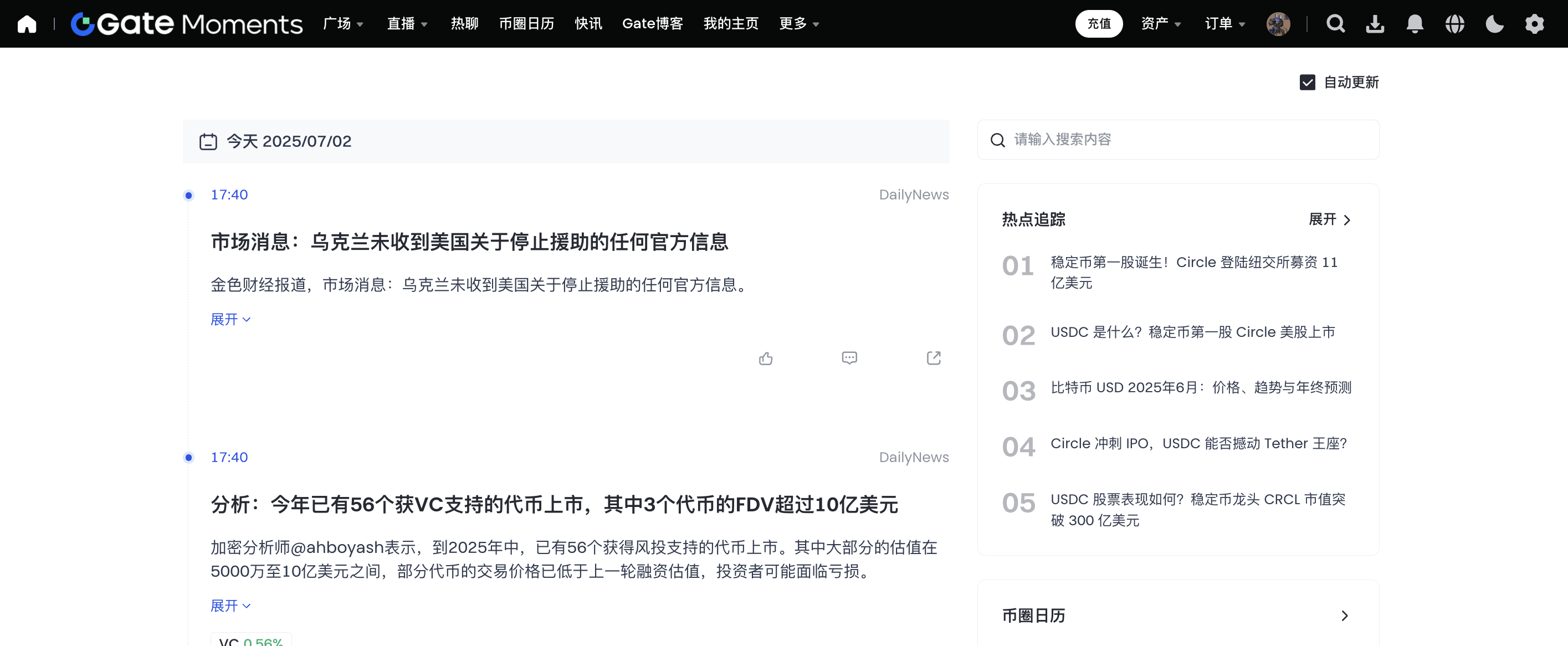Image resolution: width=1568 pixels, height=646 pixels.
Task: Toggle dark mode with the moon icon
Action: [1494, 24]
